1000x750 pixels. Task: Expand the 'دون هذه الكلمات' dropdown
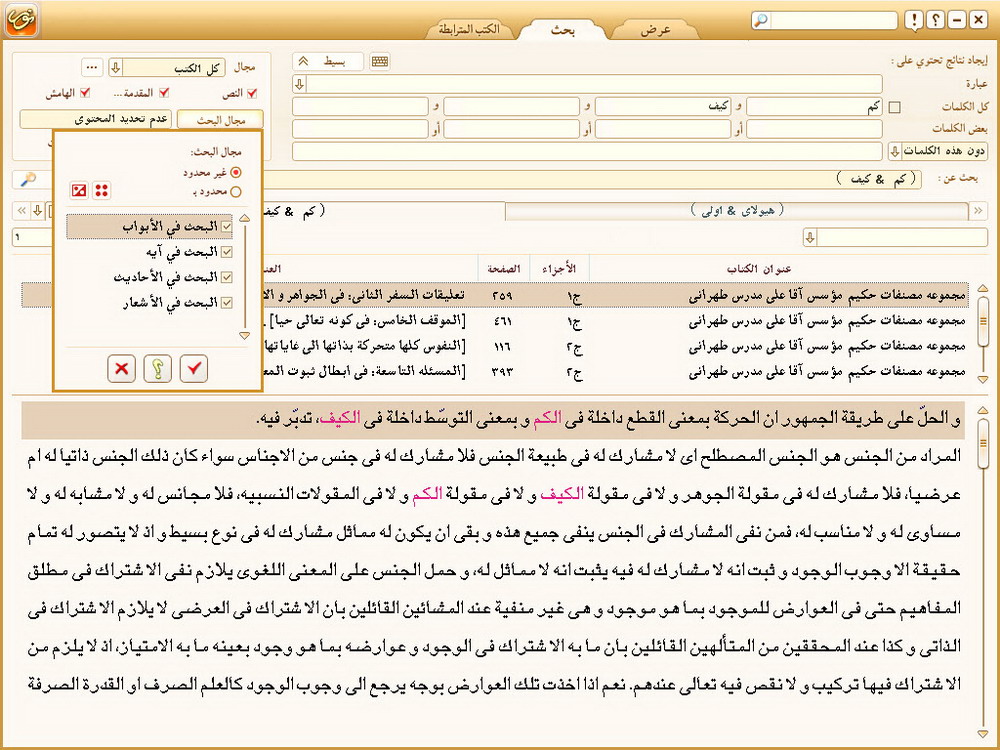click(894, 151)
